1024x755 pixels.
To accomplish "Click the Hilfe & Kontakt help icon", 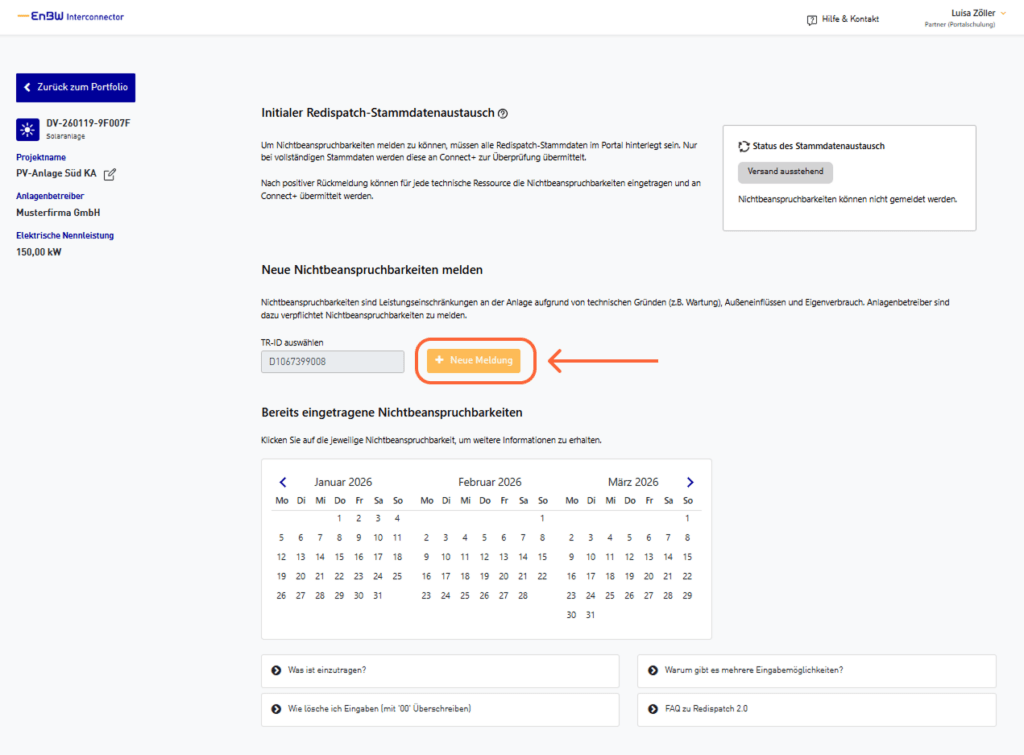I will click(812, 19).
